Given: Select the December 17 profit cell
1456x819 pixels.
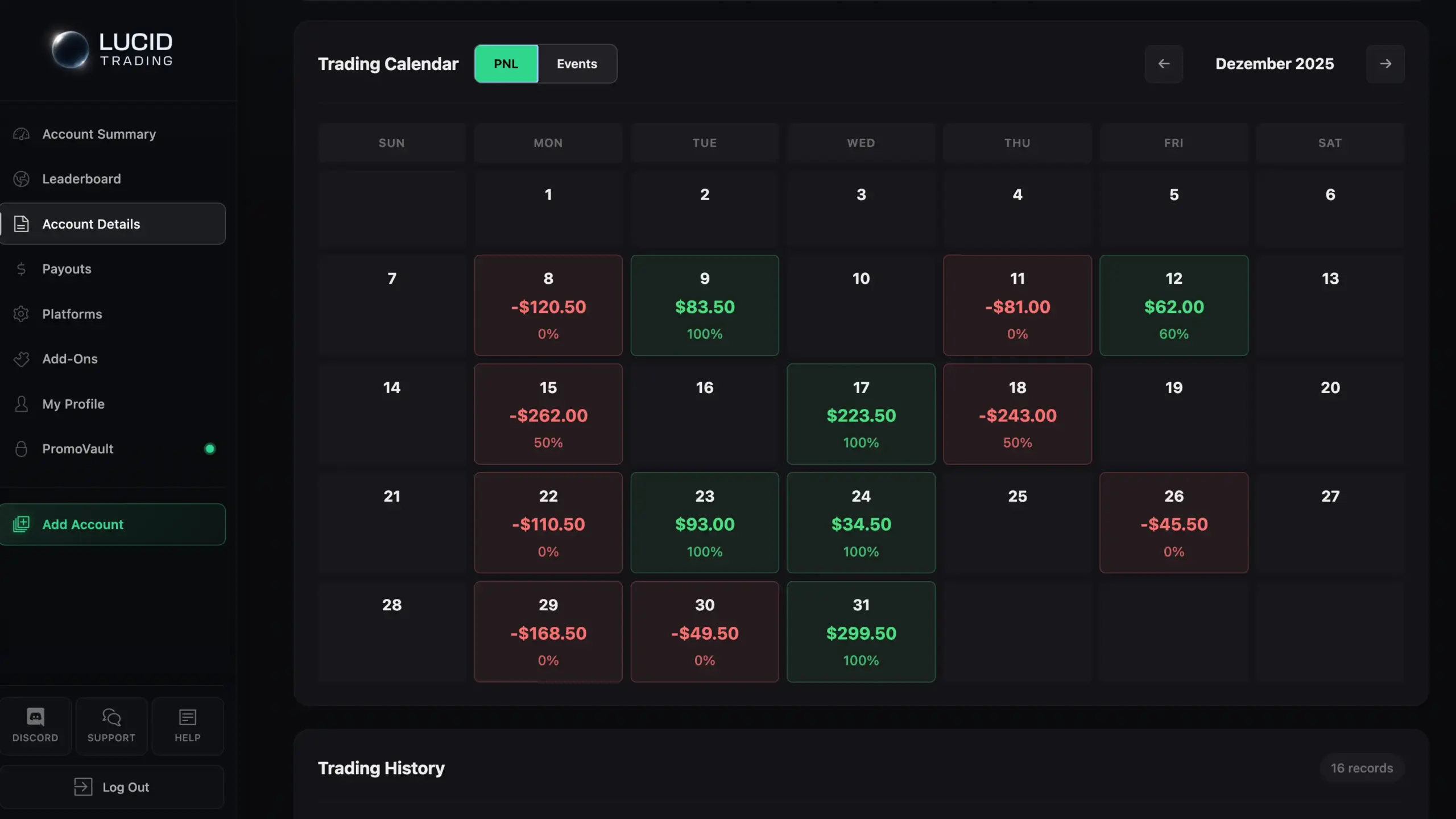Looking at the screenshot, I should (x=861, y=414).
